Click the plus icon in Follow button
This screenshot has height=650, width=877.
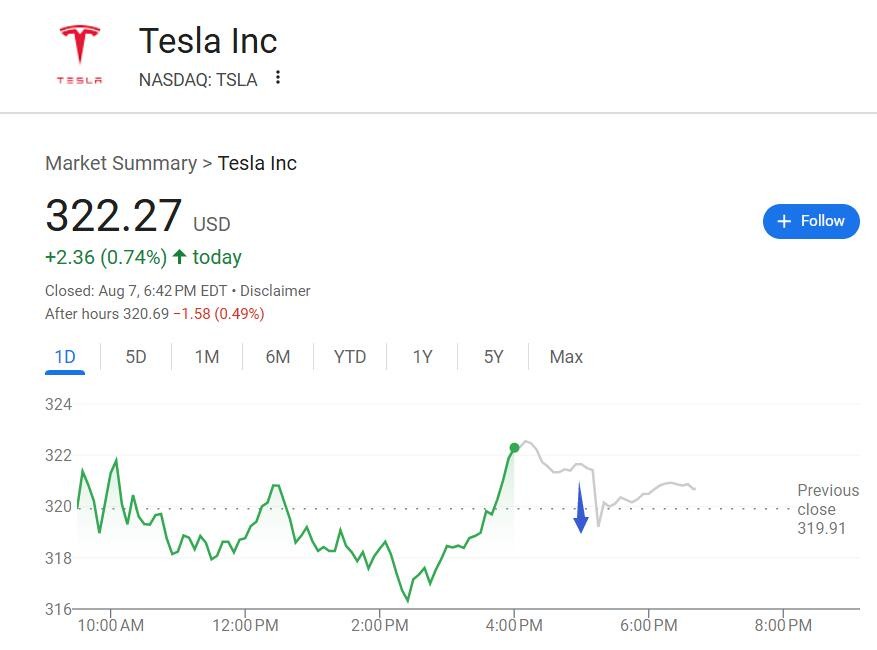click(784, 221)
